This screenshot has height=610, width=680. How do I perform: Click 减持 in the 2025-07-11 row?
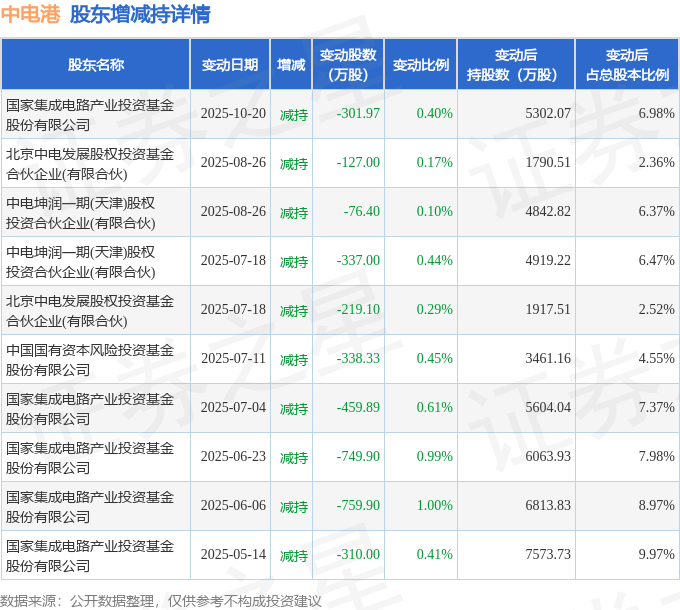[294, 360]
